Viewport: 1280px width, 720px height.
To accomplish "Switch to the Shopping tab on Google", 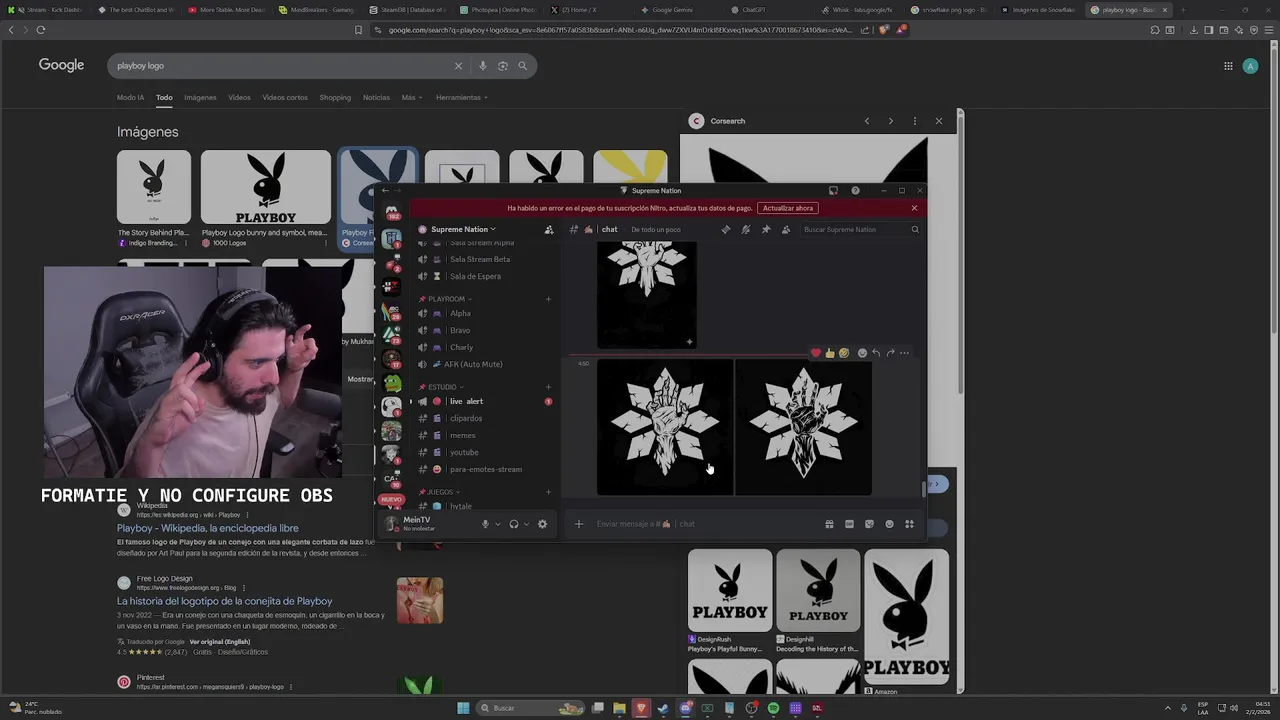I will (335, 97).
